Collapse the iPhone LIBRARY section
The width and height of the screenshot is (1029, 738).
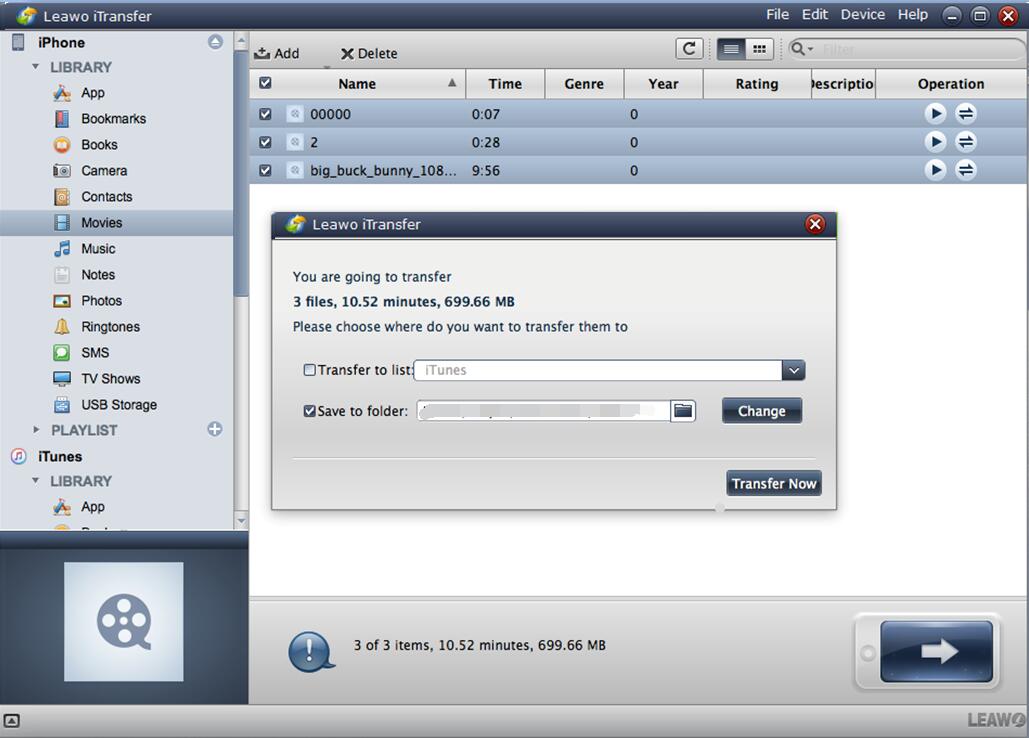click(x=35, y=67)
